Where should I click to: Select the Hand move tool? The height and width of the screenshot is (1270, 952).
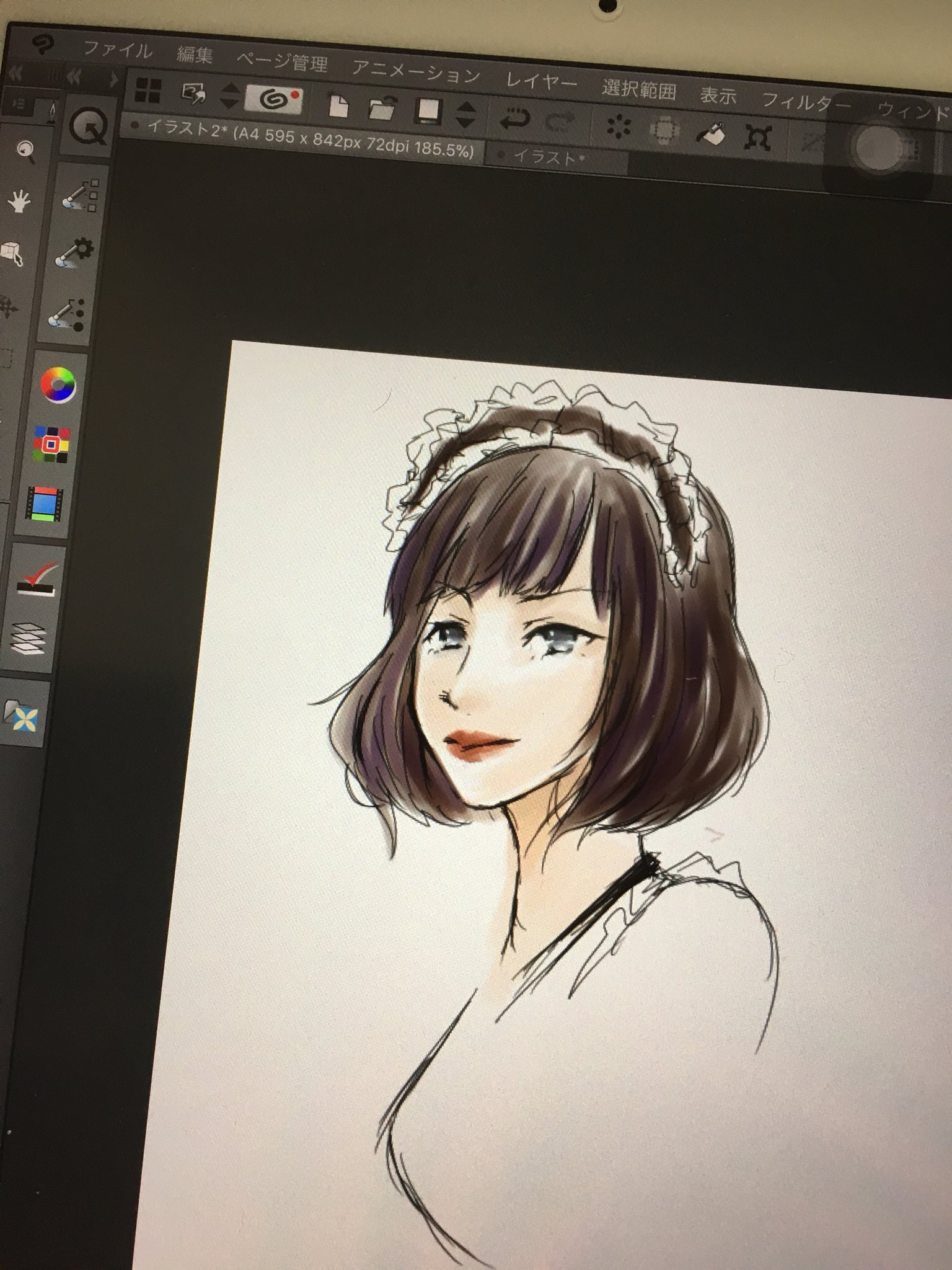(20, 202)
